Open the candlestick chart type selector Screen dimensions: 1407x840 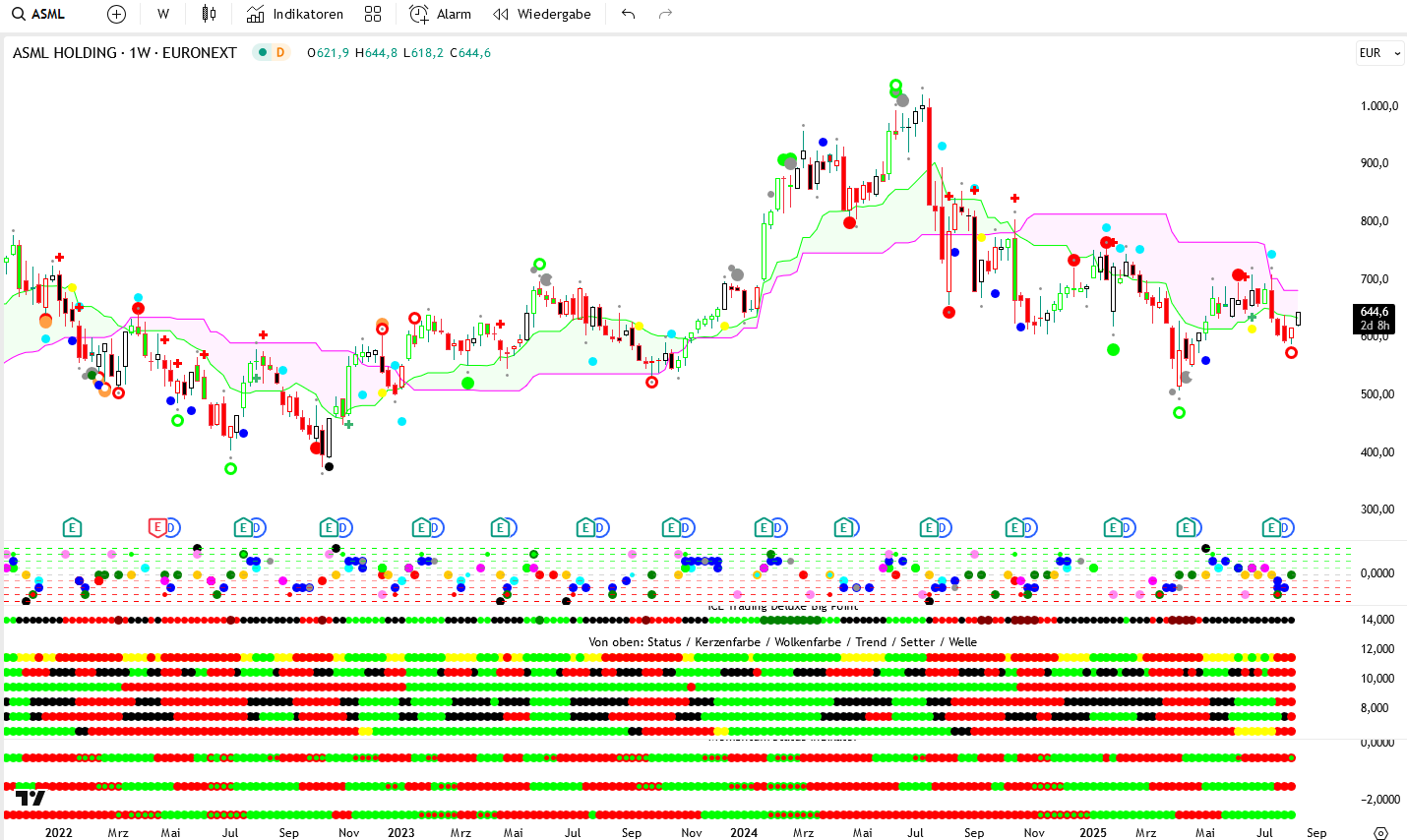[209, 14]
